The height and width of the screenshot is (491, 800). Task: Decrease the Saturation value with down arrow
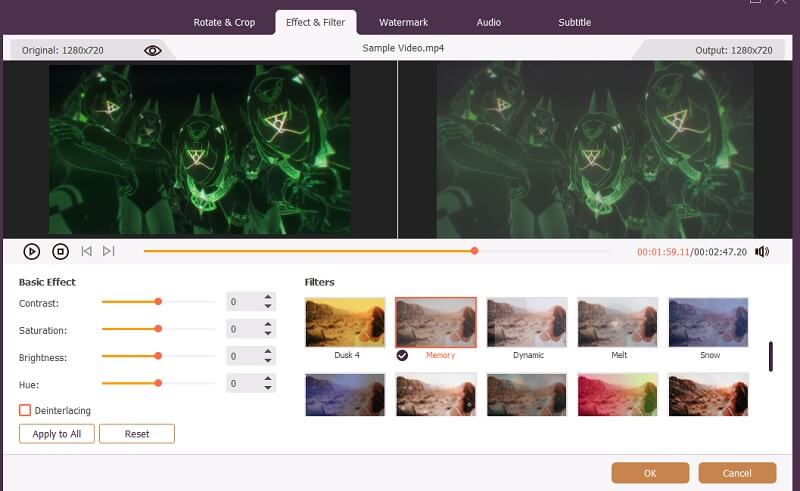pyautogui.click(x=268, y=334)
